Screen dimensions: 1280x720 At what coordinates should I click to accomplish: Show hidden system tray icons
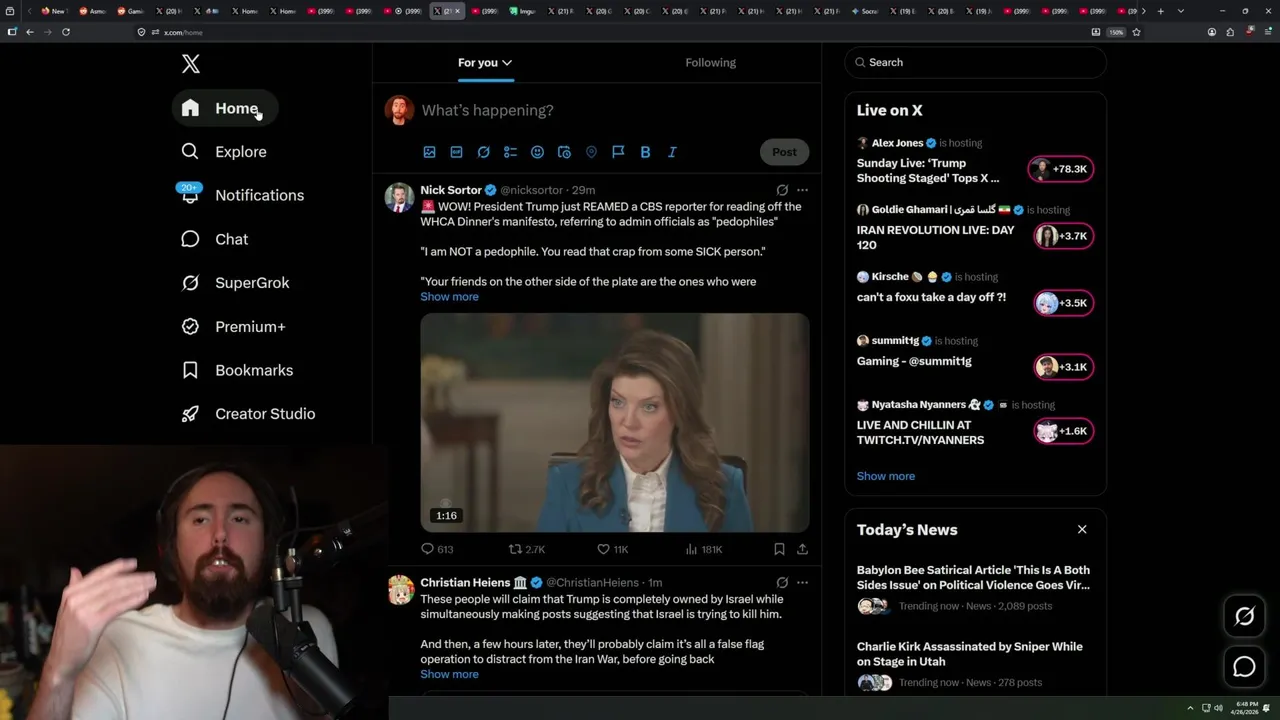pos(1190,708)
